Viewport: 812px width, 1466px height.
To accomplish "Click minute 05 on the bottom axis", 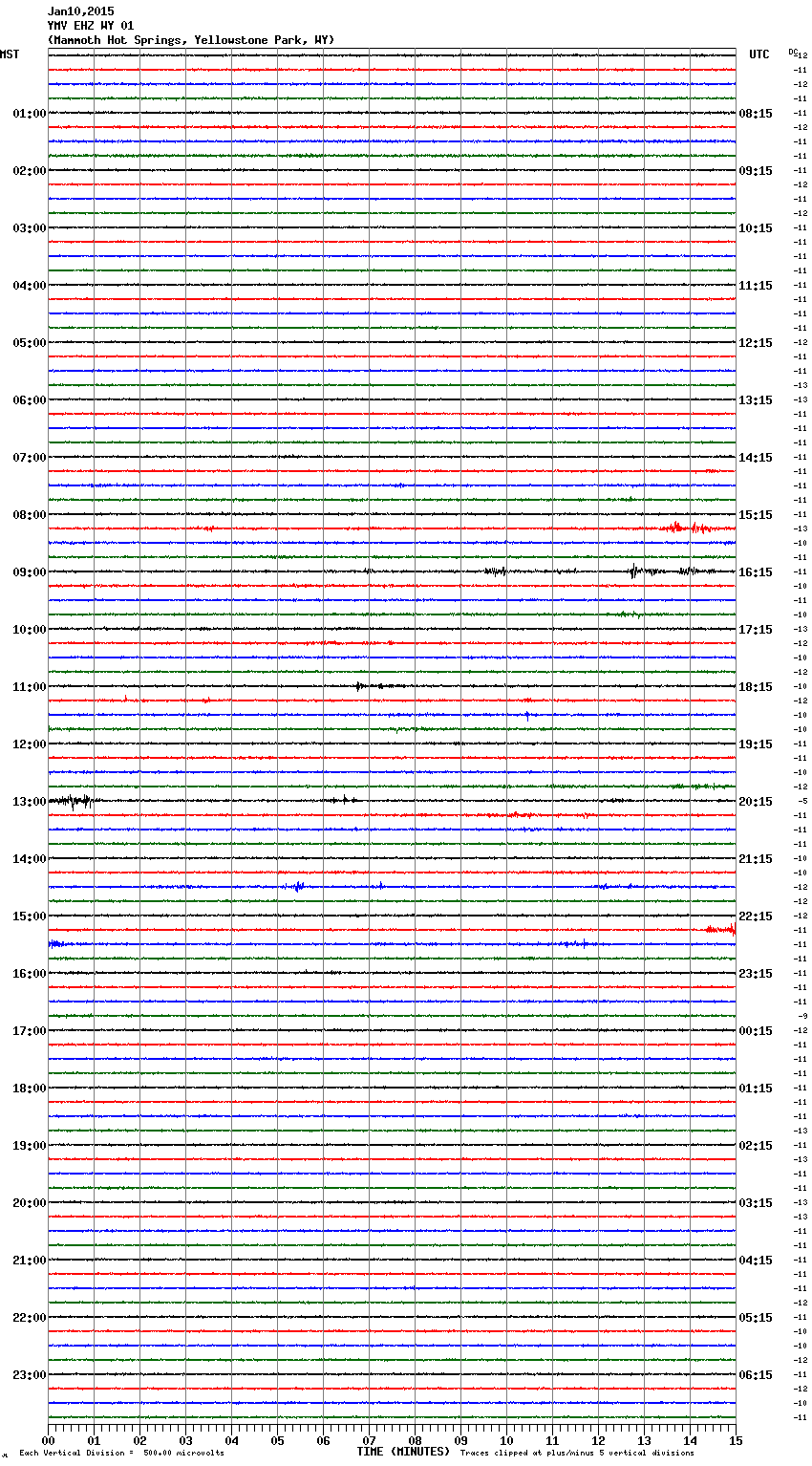I will [x=277, y=1440].
